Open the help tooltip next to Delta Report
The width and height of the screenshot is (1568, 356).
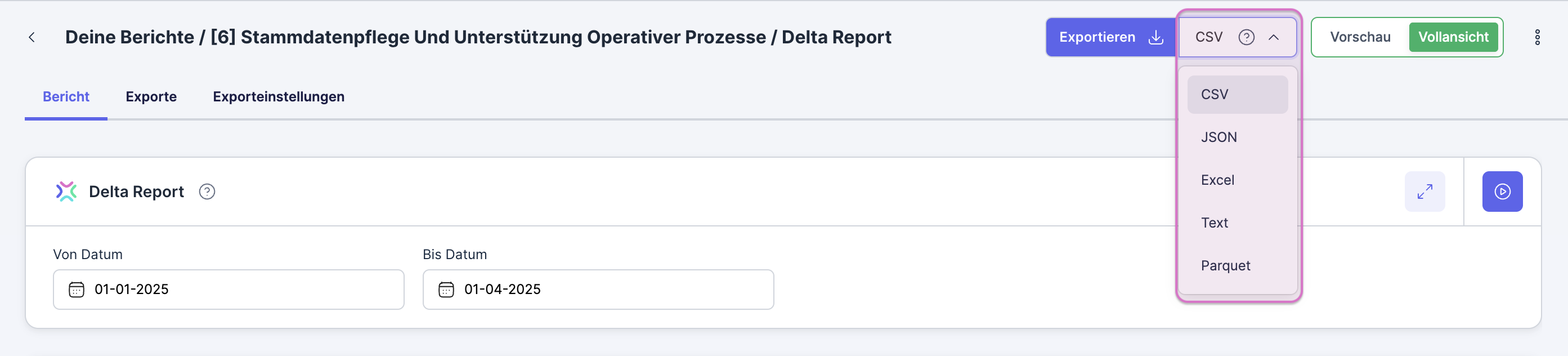point(207,192)
